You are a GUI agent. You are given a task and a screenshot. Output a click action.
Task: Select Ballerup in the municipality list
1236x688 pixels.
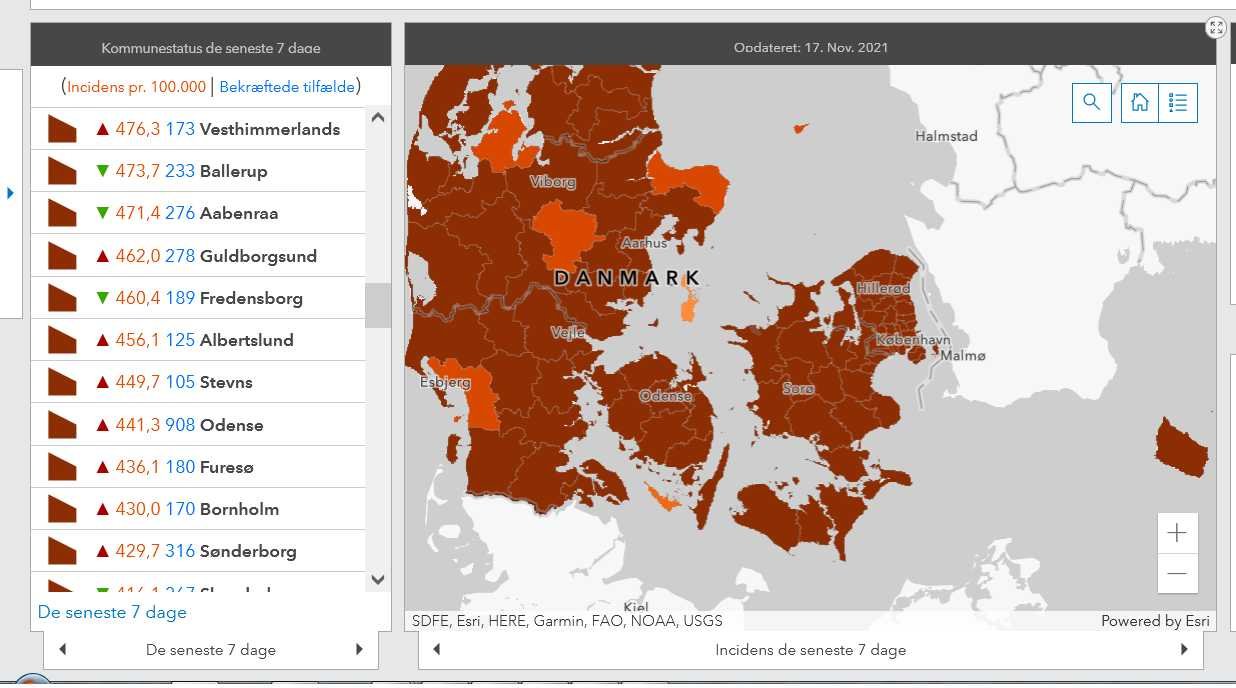pyautogui.click(x=233, y=171)
